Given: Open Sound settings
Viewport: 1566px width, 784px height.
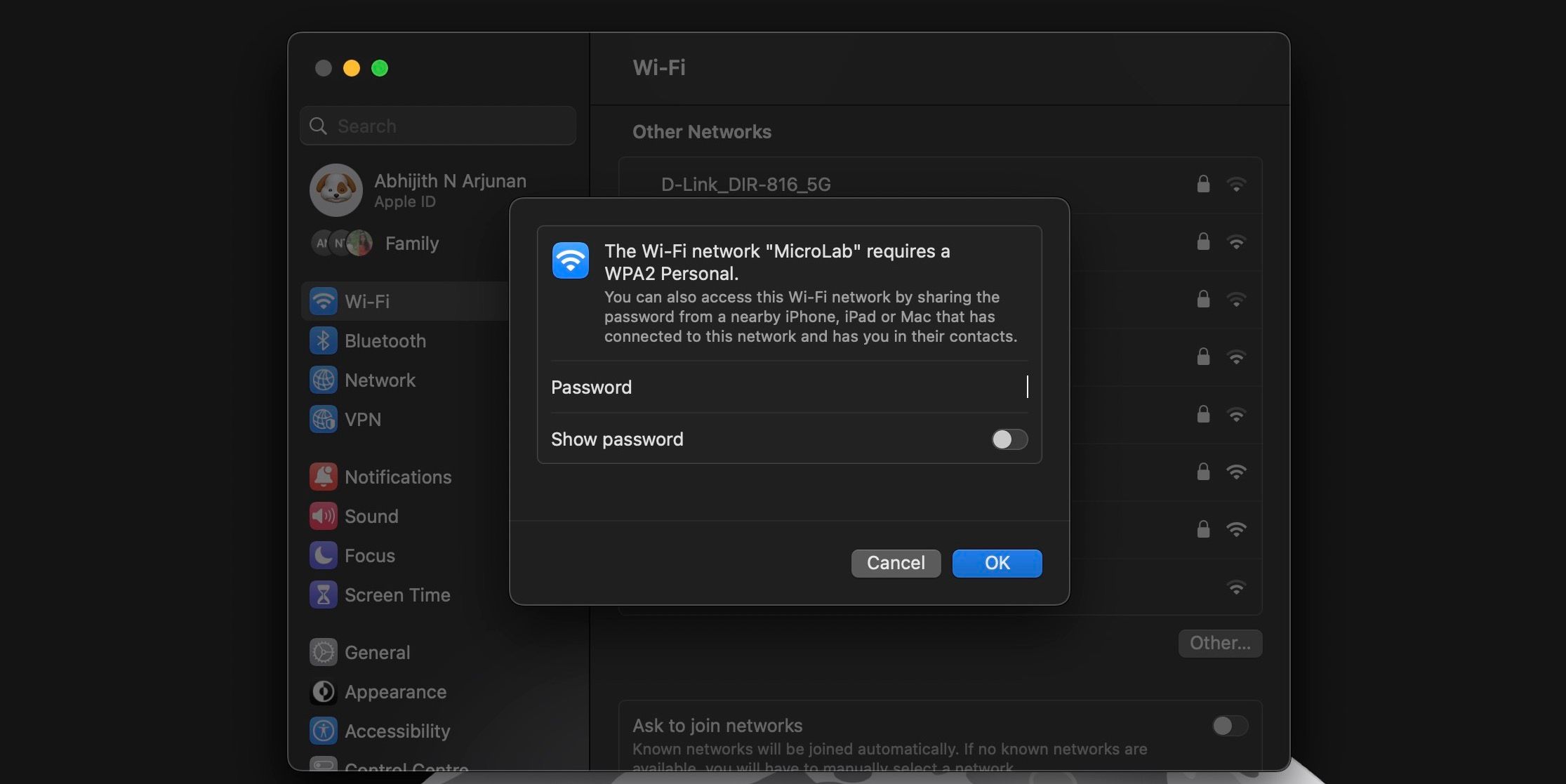Looking at the screenshot, I should click(x=371, y=516).
